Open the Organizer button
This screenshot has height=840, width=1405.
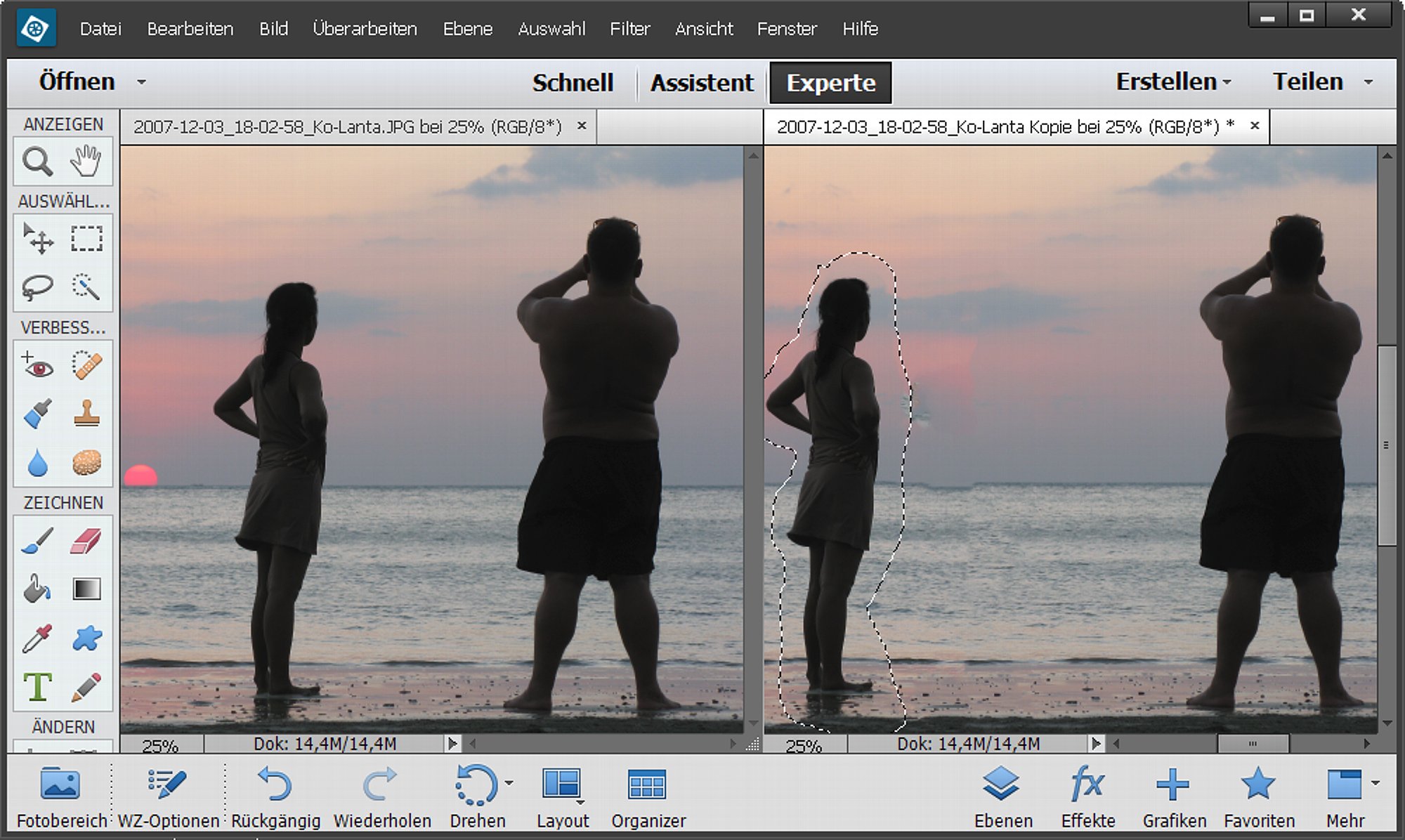tap(648, 797)
